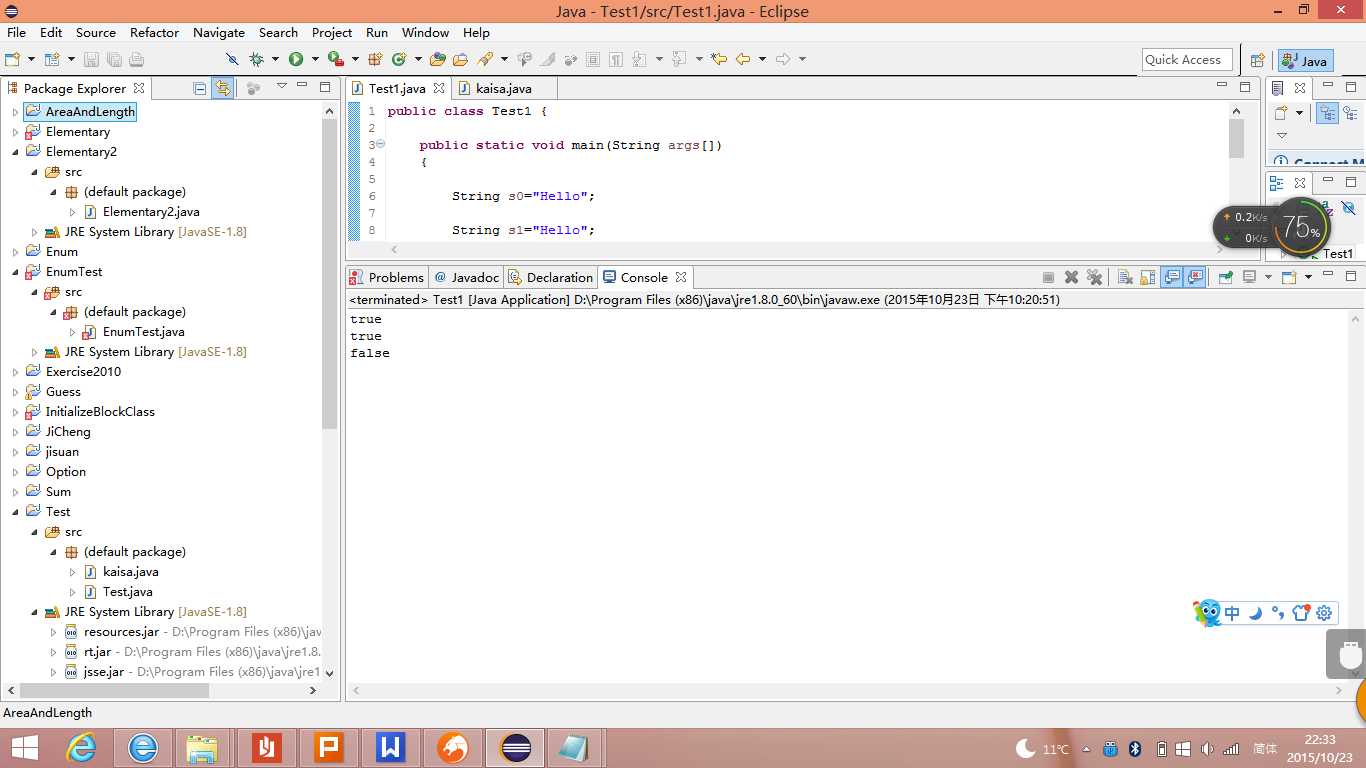1366x768 pixels.
Task: Click the Collapse All icon in Package Explorer
Action: click(x=200, y=88)
